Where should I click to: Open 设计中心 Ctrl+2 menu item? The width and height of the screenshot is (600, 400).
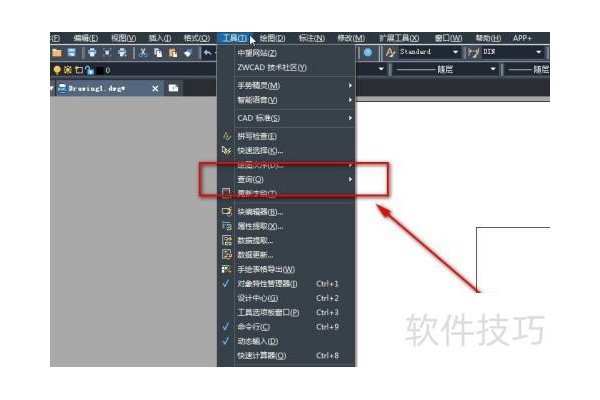click(x=286, y=298)
